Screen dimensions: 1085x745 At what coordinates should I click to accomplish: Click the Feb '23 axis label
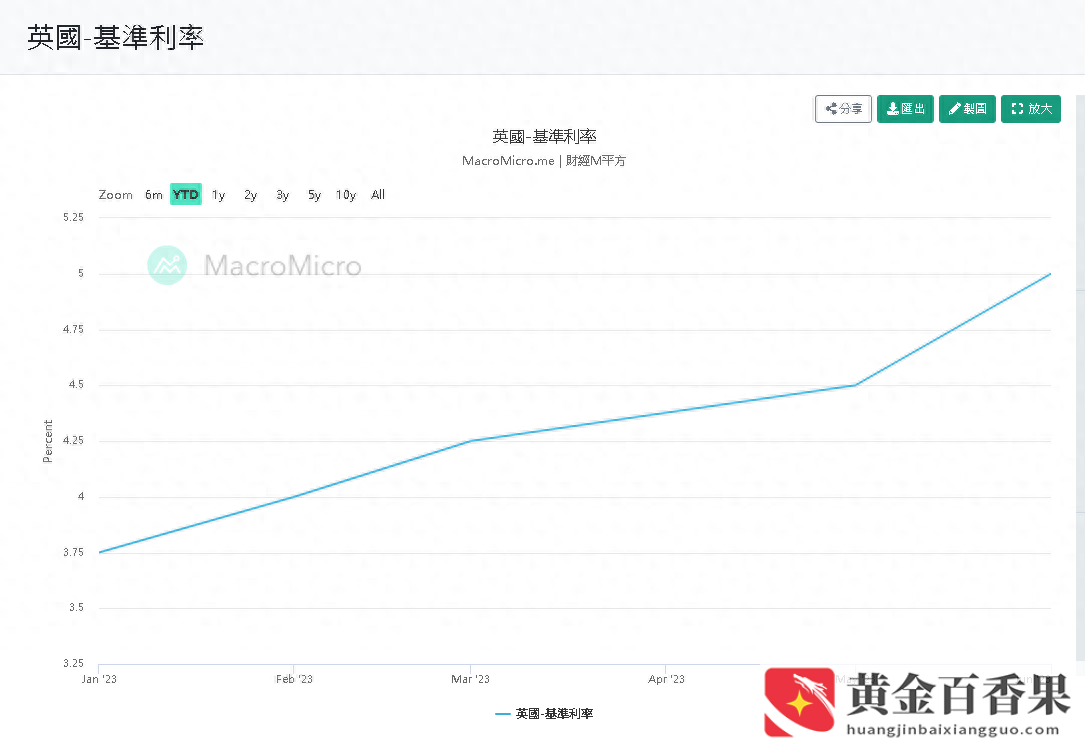click(x=294, y=679)
